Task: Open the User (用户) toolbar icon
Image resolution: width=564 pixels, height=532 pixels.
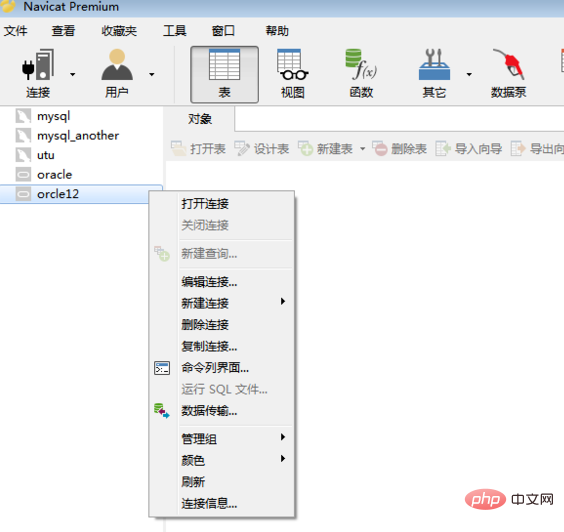Action: tap(117, 65)
